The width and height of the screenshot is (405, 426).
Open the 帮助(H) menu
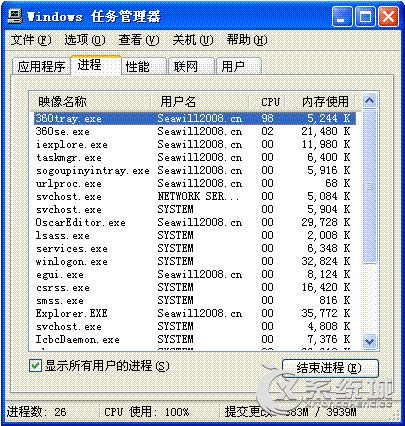coord(247,40)
